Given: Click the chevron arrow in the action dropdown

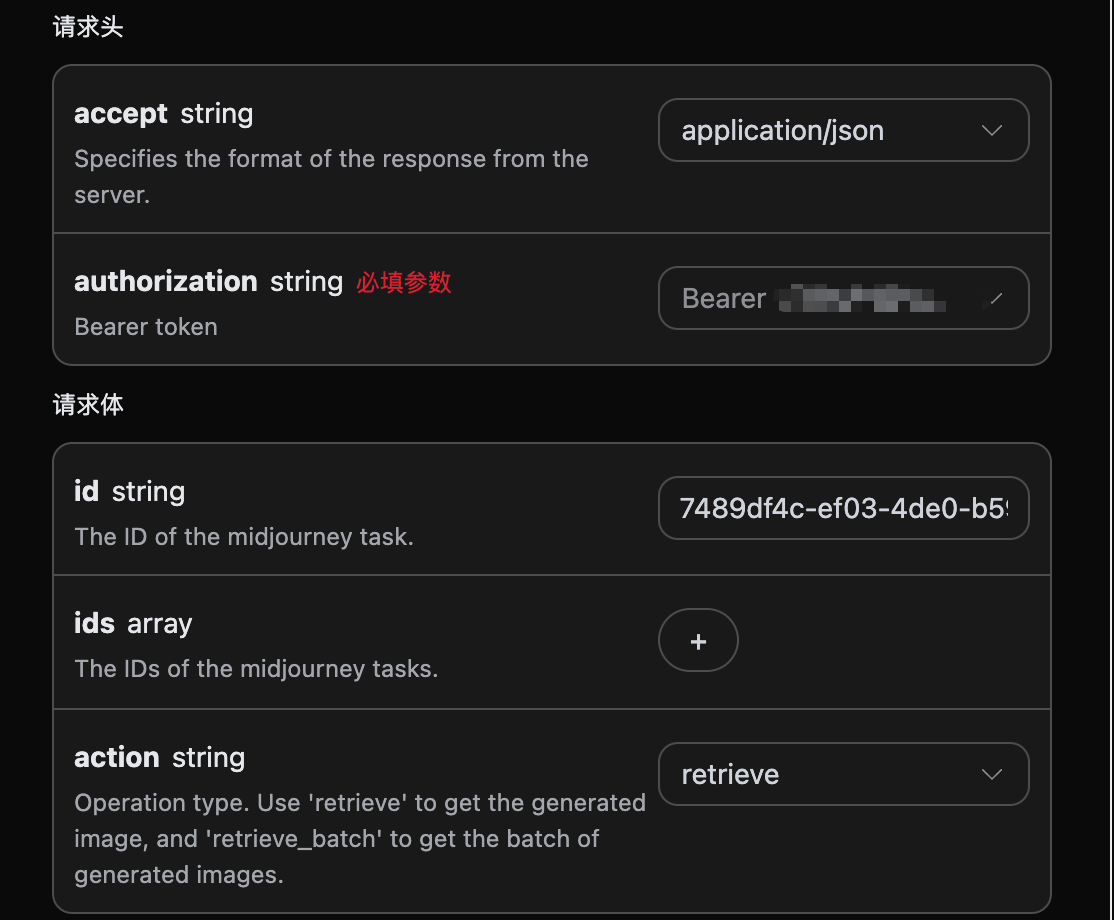Looking at the screenshot, I should pyautogui.click(x=992, y=774).
